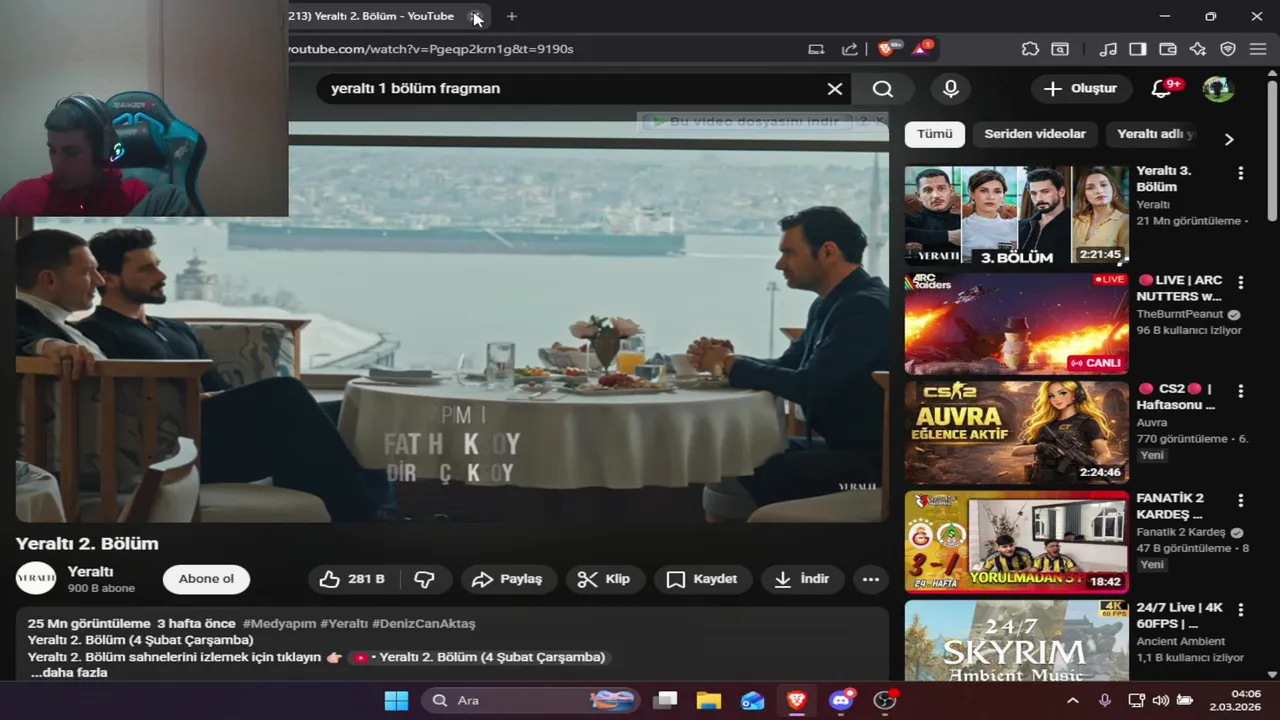Open the Windows Start menu
This screenshot has width=1280, height=720.
[x=396, y=700]
